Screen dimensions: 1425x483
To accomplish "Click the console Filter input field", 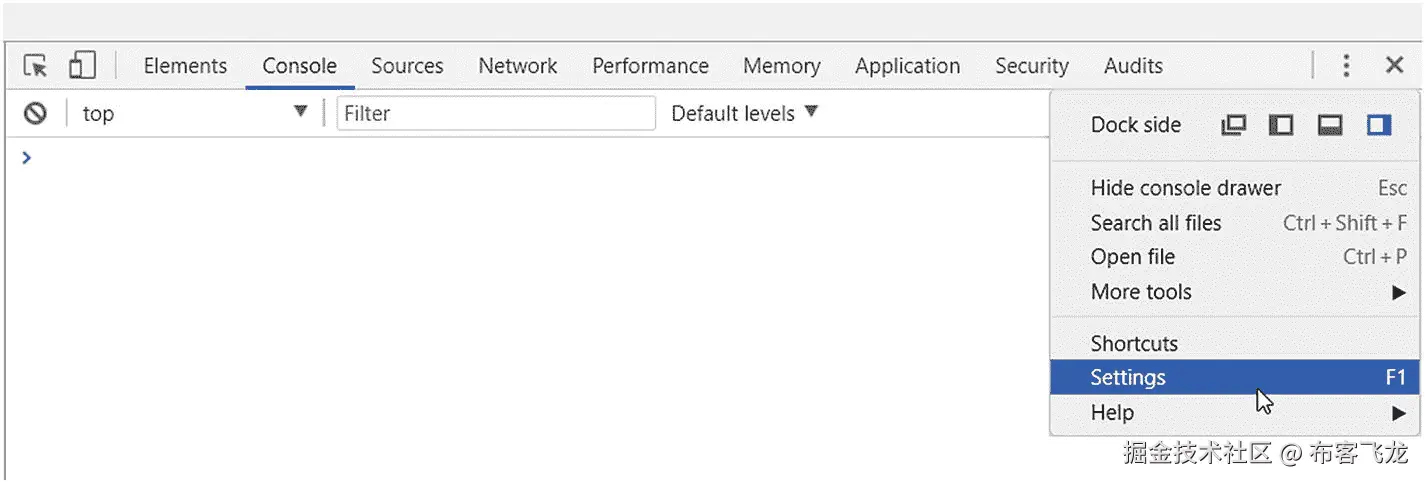I will pyautogui.click(x=496, y=113).
